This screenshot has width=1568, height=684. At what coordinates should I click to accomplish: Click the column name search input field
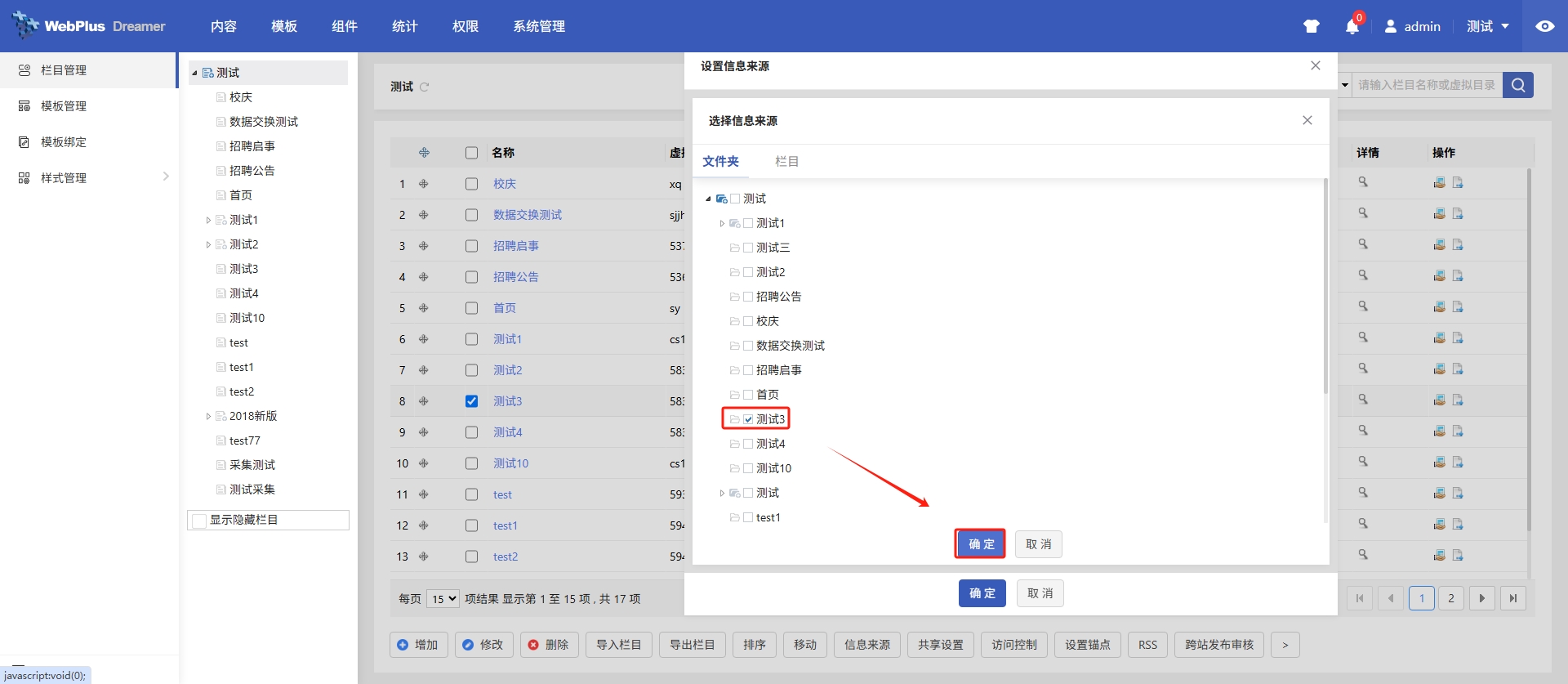1426,85
